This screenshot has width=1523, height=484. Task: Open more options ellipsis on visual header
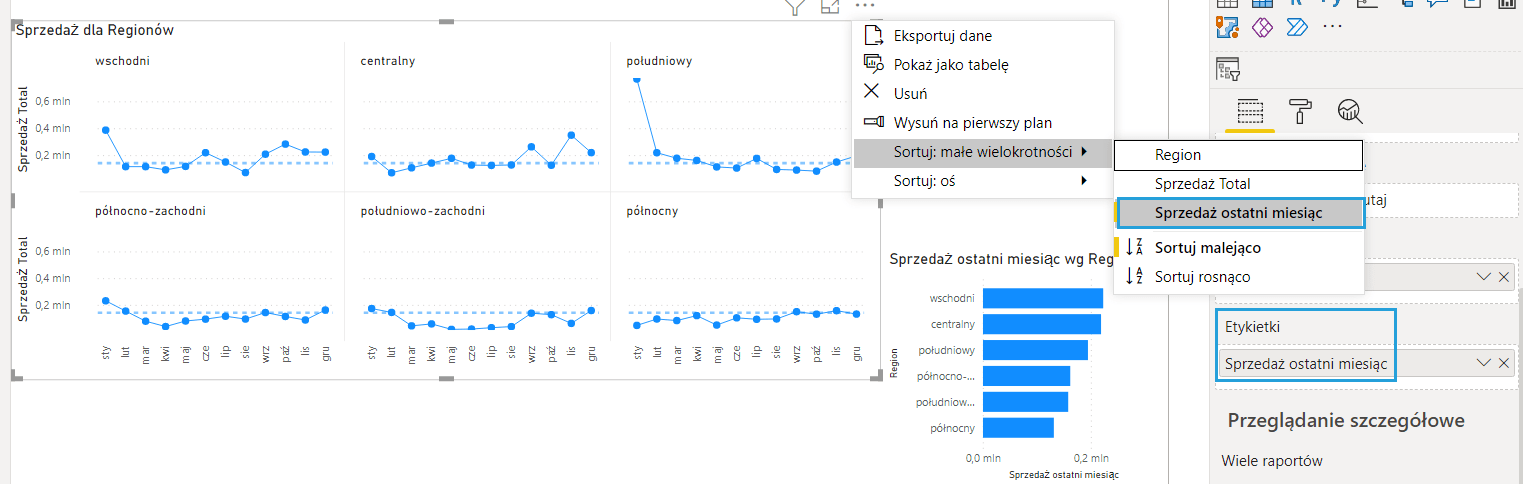click(865, 7)
